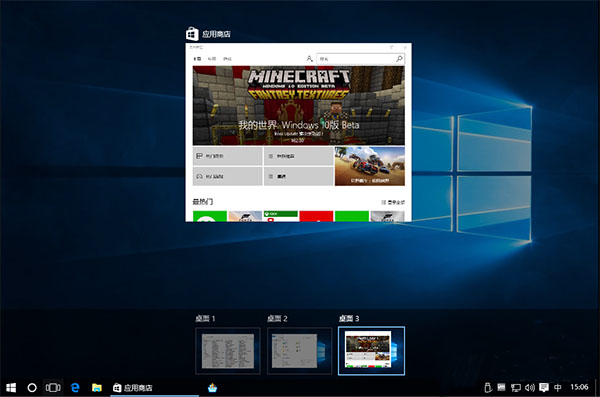
Task: Select the 应用商店 window preview in Task View
Action: point(298,132)
